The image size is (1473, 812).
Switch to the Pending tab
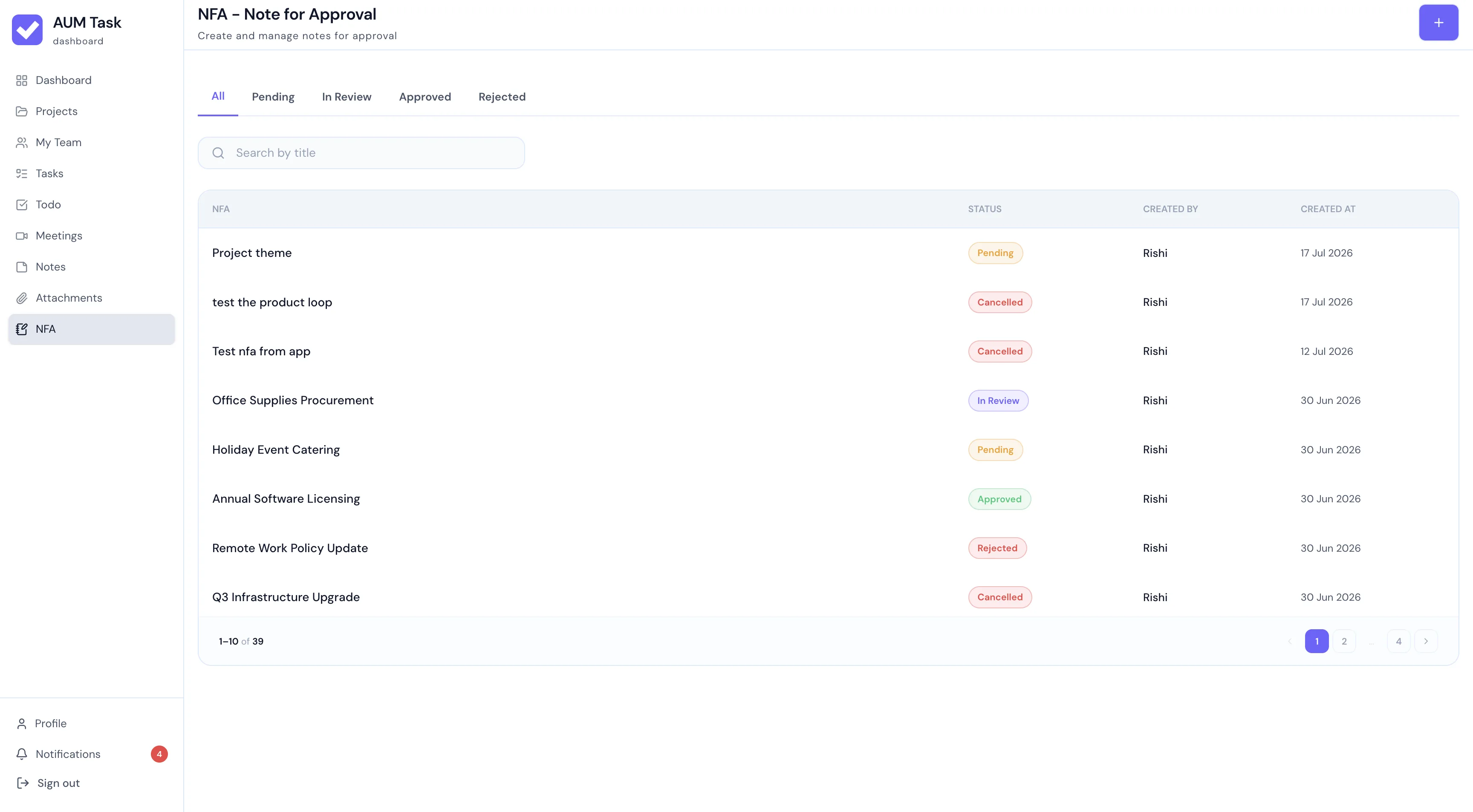click(273, 97)
